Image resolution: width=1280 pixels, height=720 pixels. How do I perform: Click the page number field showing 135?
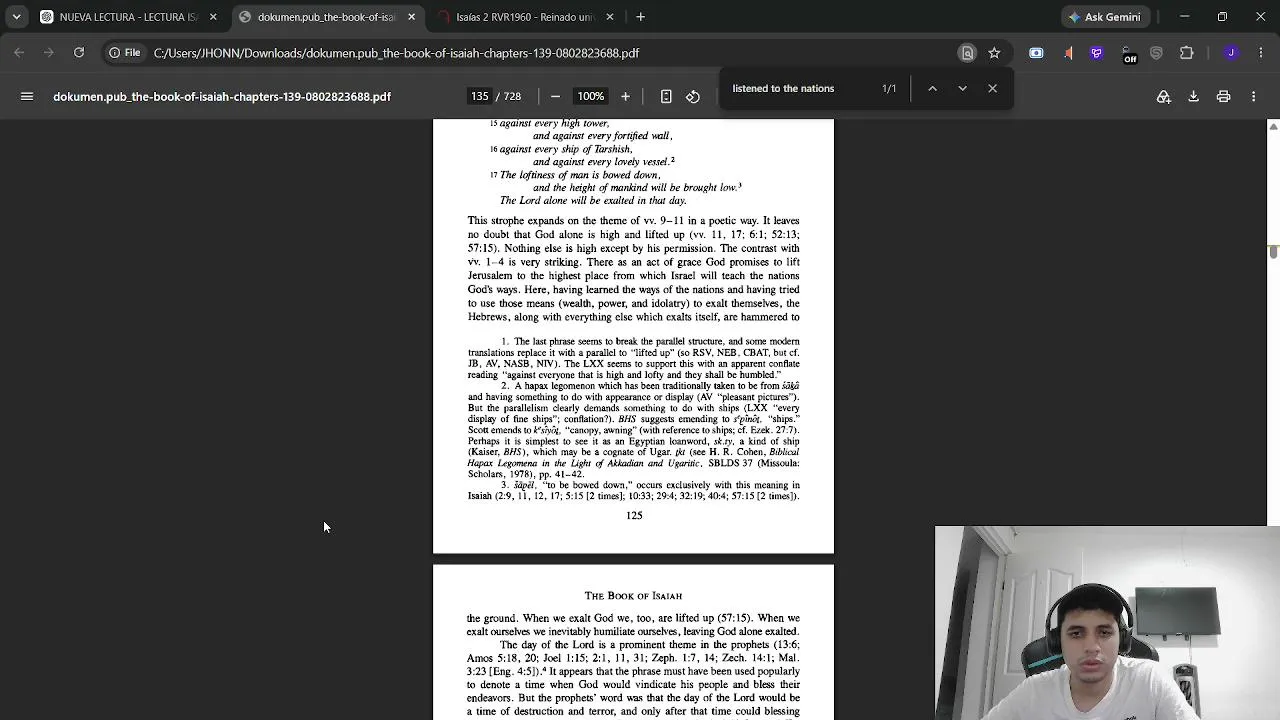click(480, 96)
